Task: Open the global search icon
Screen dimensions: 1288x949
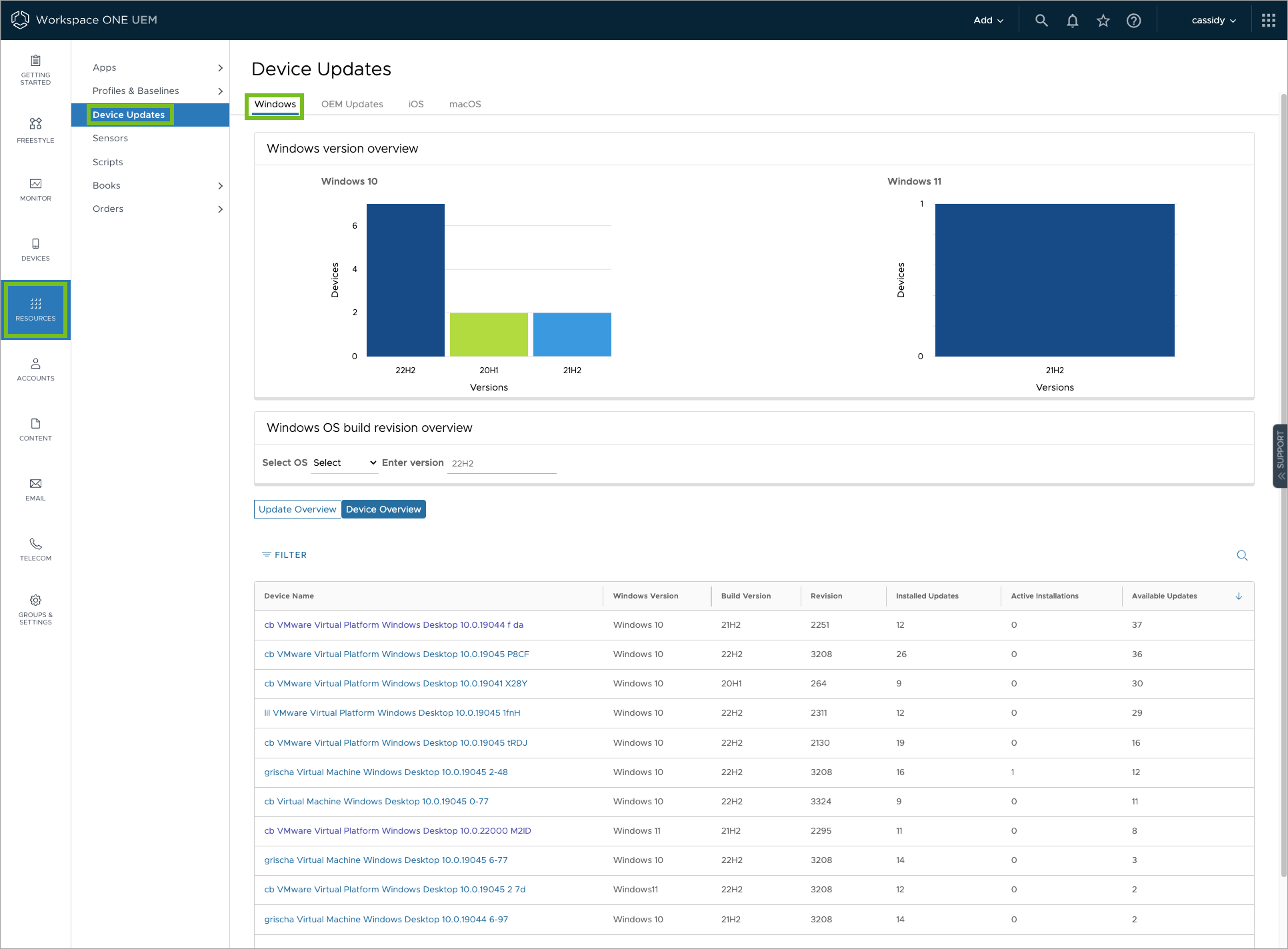Action: (1041, 21)
